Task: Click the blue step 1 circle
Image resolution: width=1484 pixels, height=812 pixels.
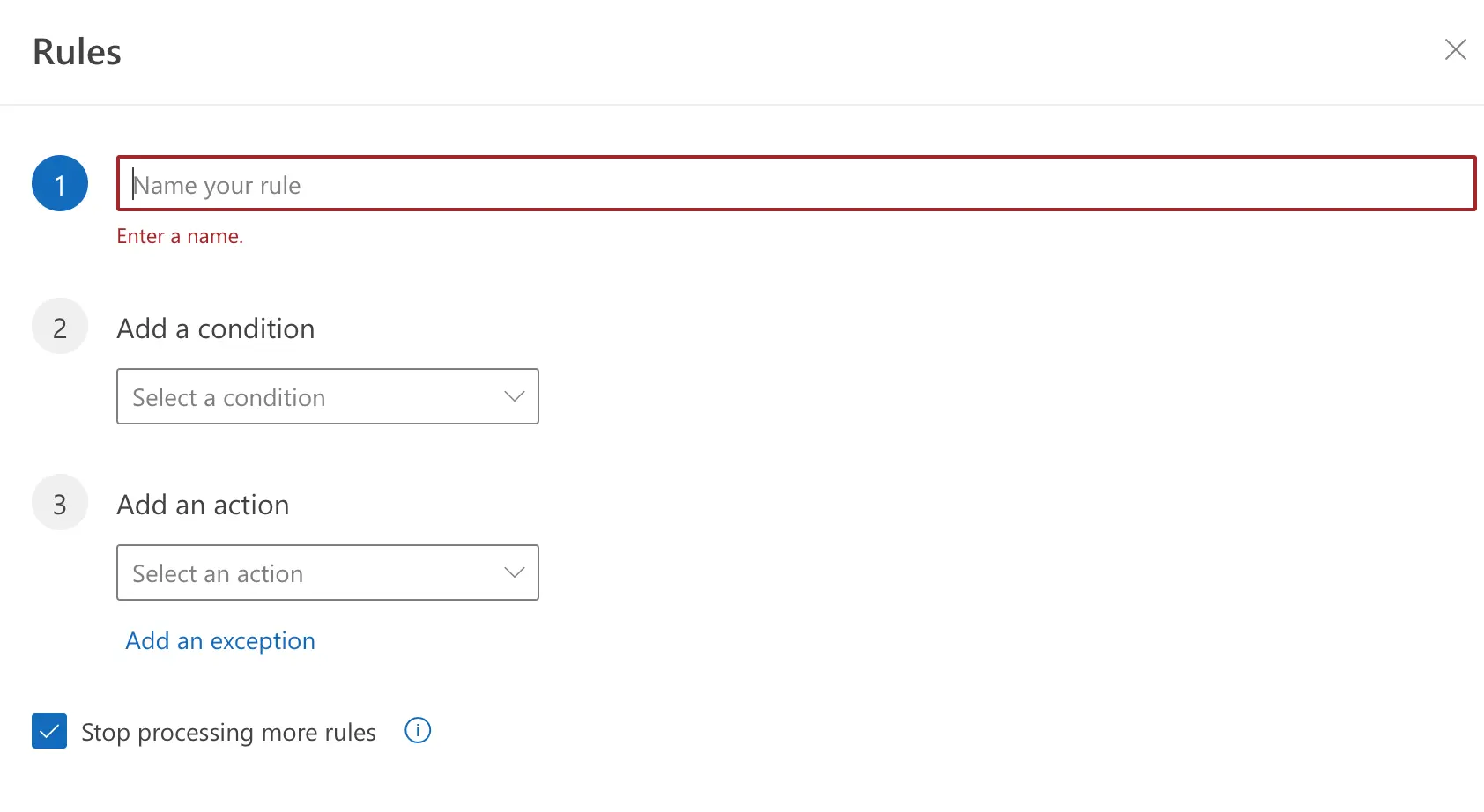Action: point(60,184)
